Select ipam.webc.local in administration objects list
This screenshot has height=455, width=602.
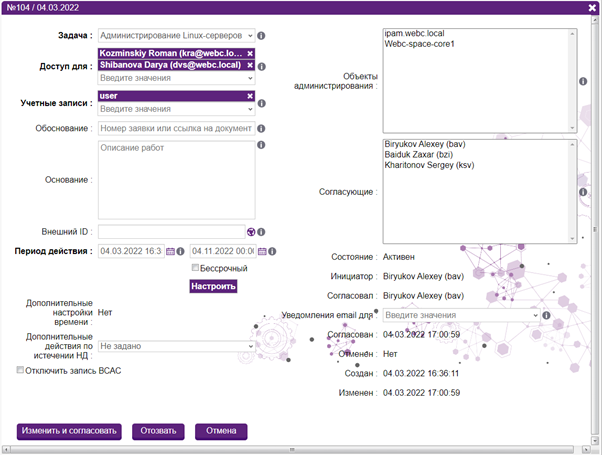[x=415, y=35]
